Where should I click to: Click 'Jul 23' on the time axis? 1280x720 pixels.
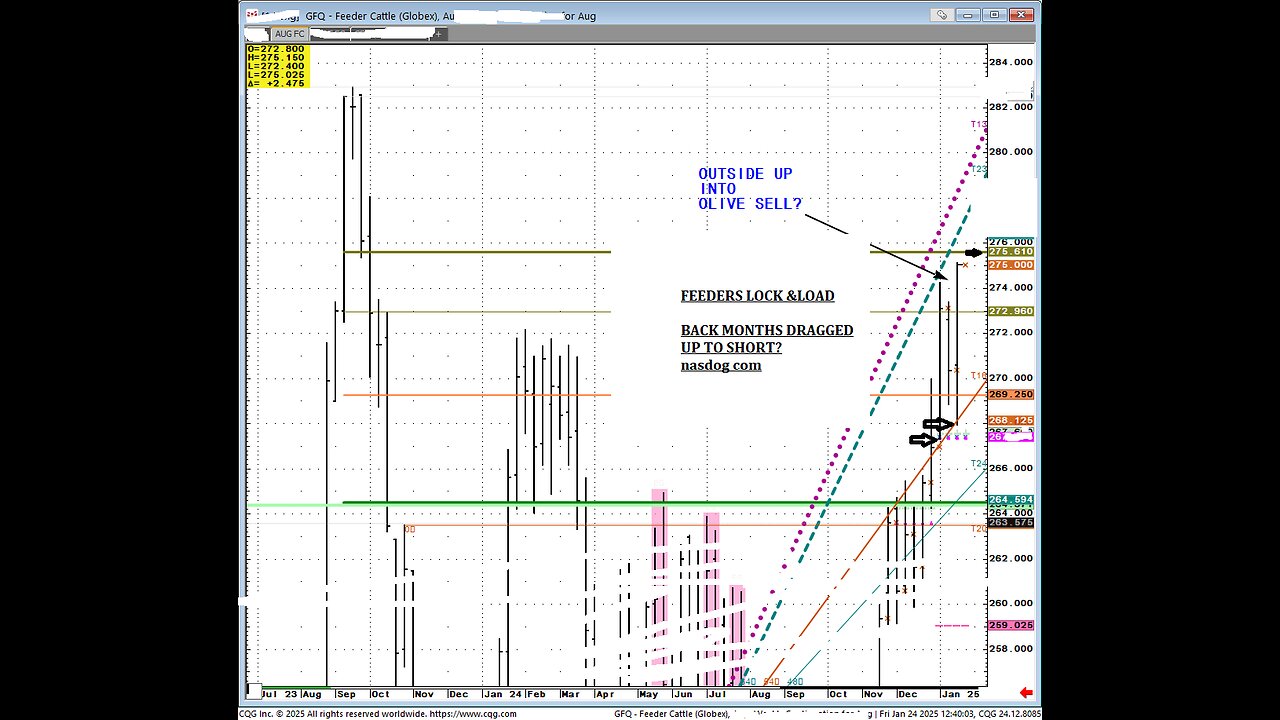point(279,693)
